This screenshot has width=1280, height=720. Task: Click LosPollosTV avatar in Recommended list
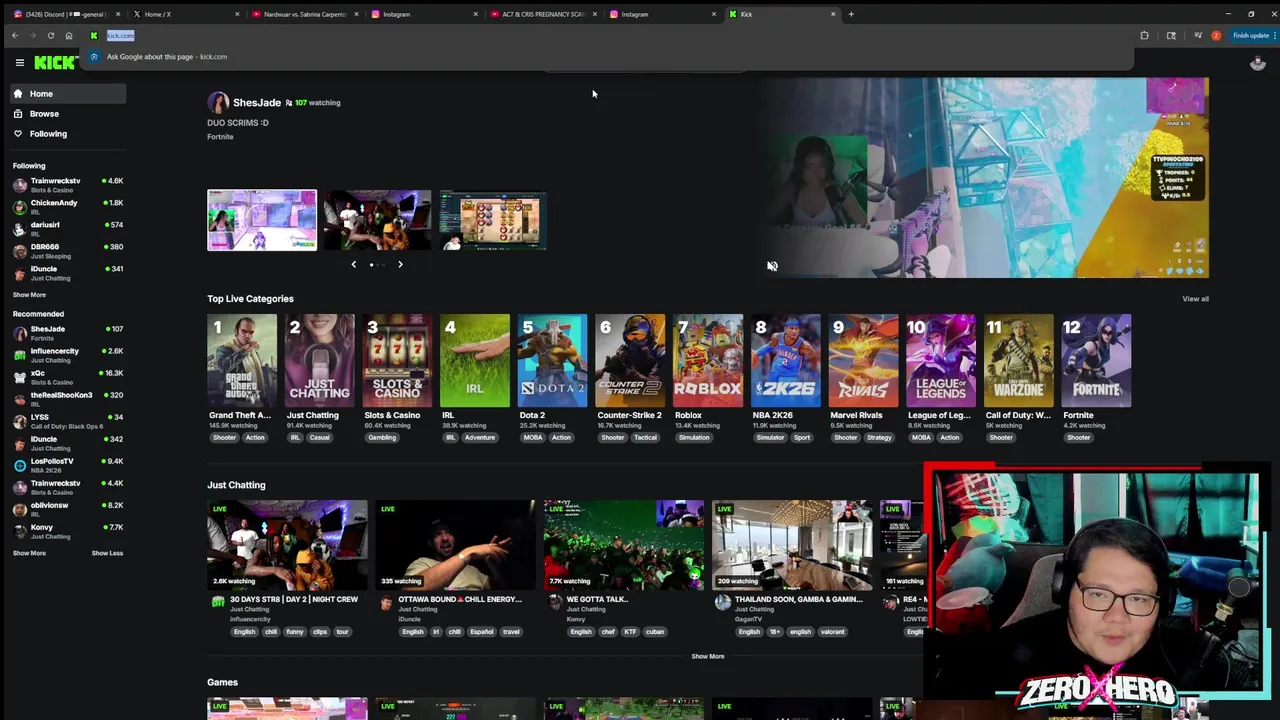click(20, 465)
